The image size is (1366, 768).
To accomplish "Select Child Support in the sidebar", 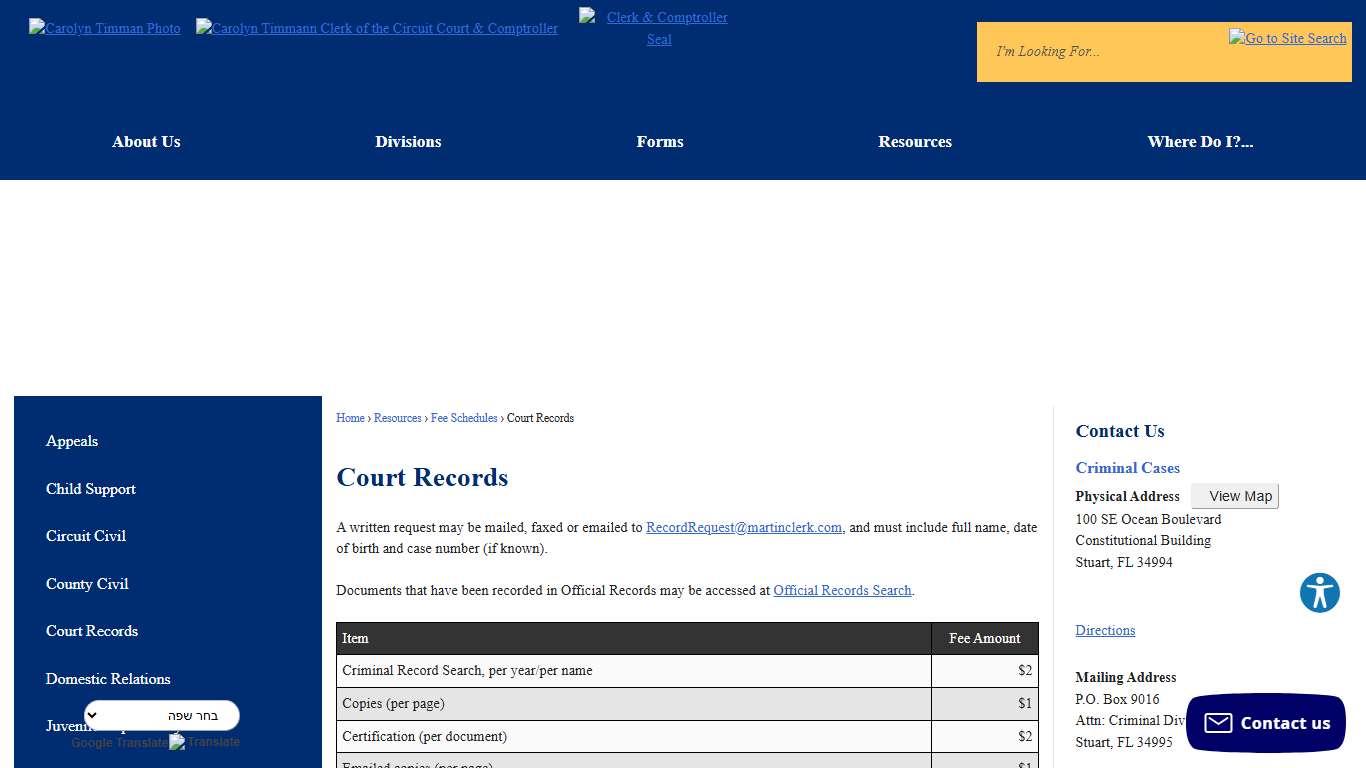I will point(91,489).
